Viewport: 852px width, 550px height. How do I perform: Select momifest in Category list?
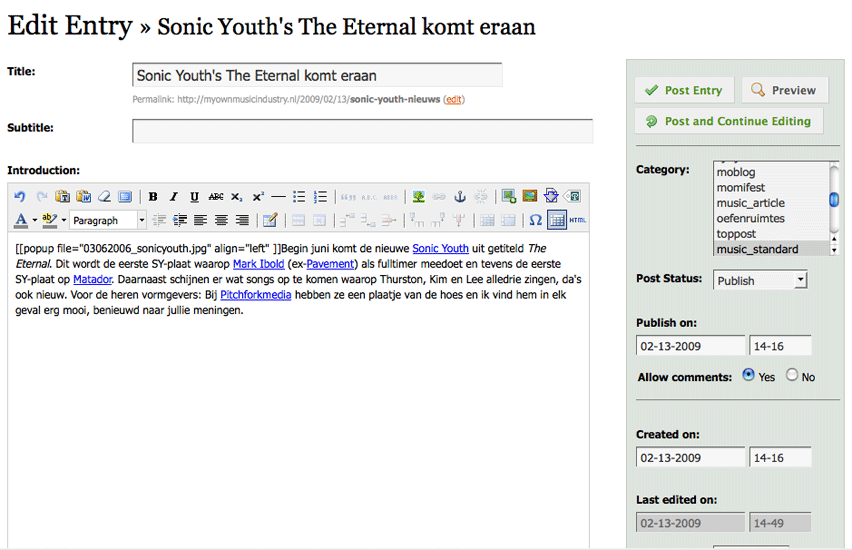click(x=772, y=188)
